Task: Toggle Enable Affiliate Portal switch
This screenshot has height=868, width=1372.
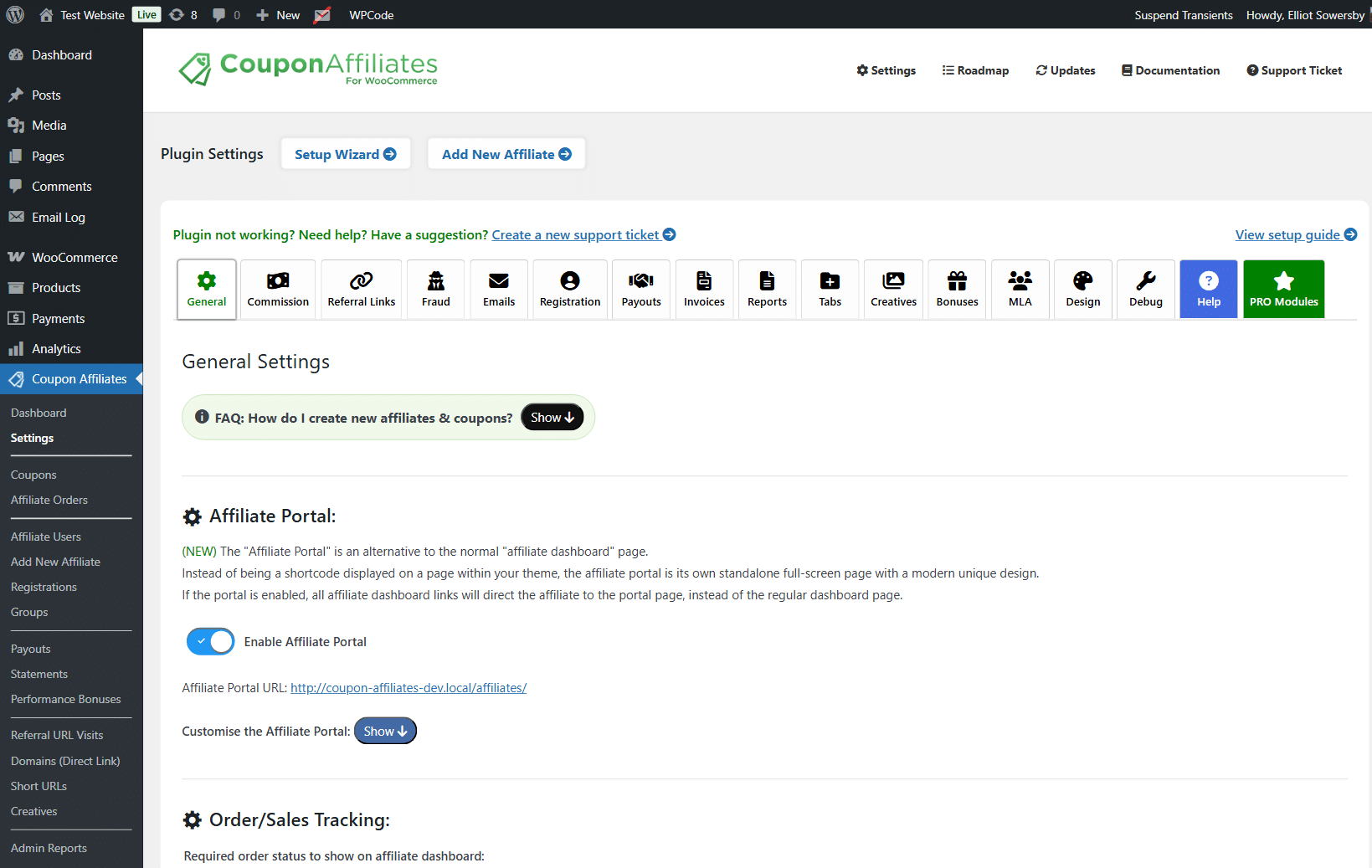Action: tap(210, 642)
